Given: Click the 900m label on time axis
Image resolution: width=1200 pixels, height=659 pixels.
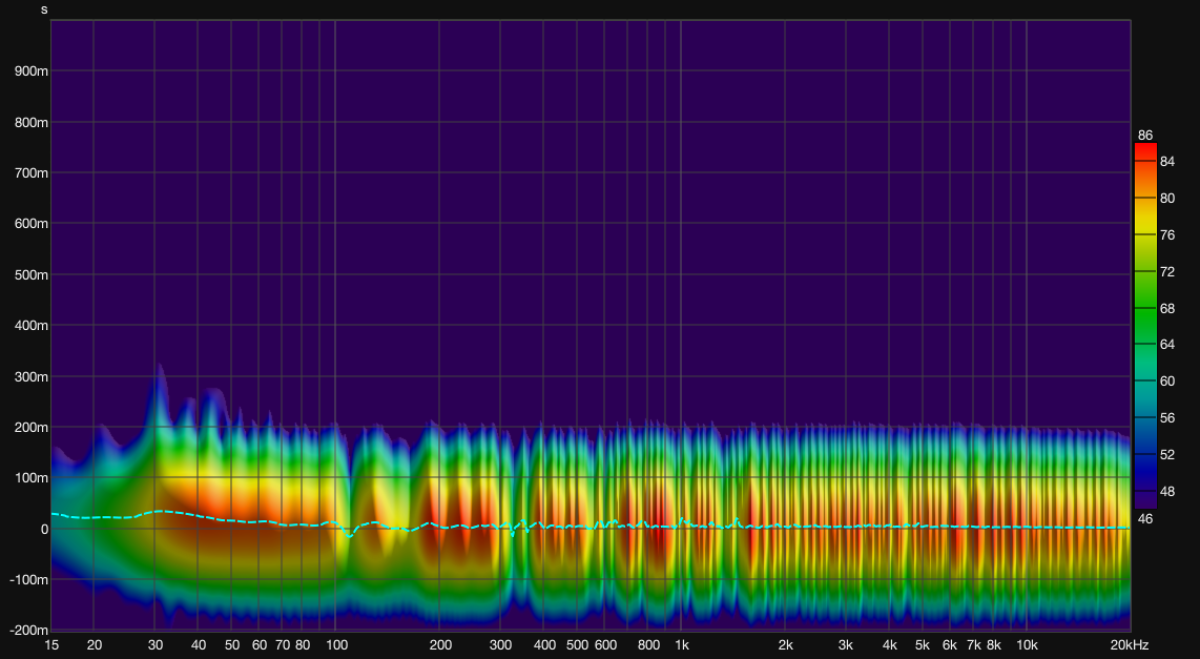Looking at the screenshot, I should pos(31,72).
